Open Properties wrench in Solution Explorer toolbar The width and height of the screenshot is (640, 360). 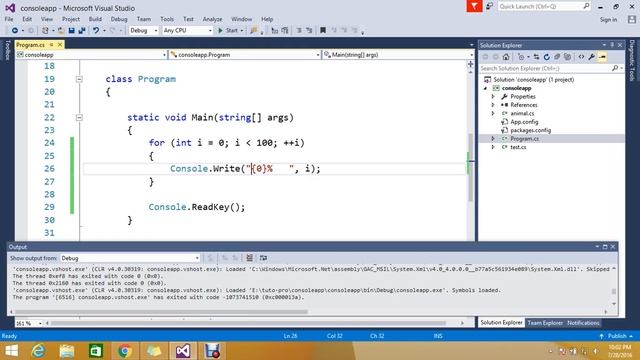pyautogui.click(x=591, y=57)
